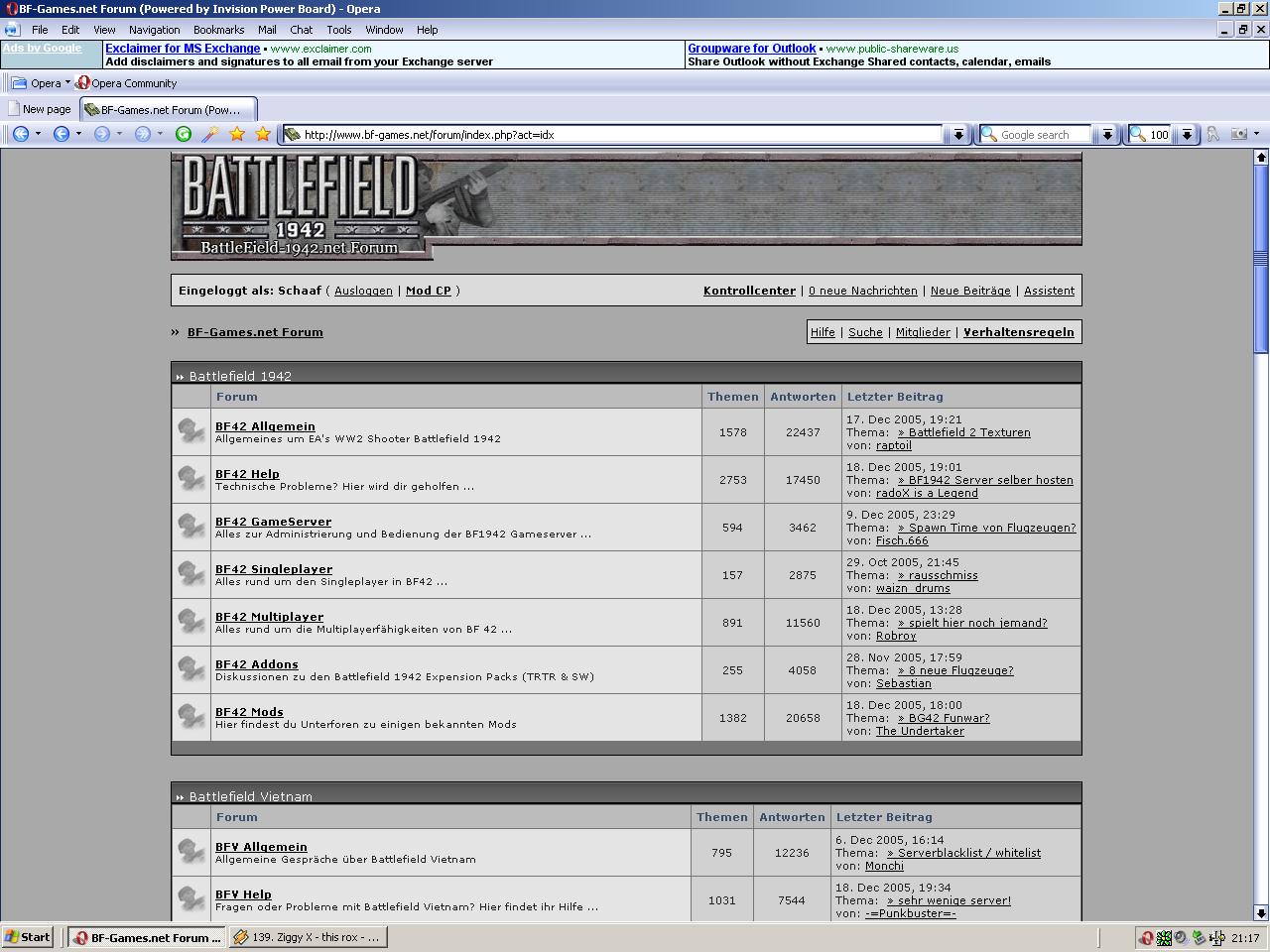1270x952 pixels.
Task: Open the camera button dropdown arrow
Action: click(x=1256, y=134)
